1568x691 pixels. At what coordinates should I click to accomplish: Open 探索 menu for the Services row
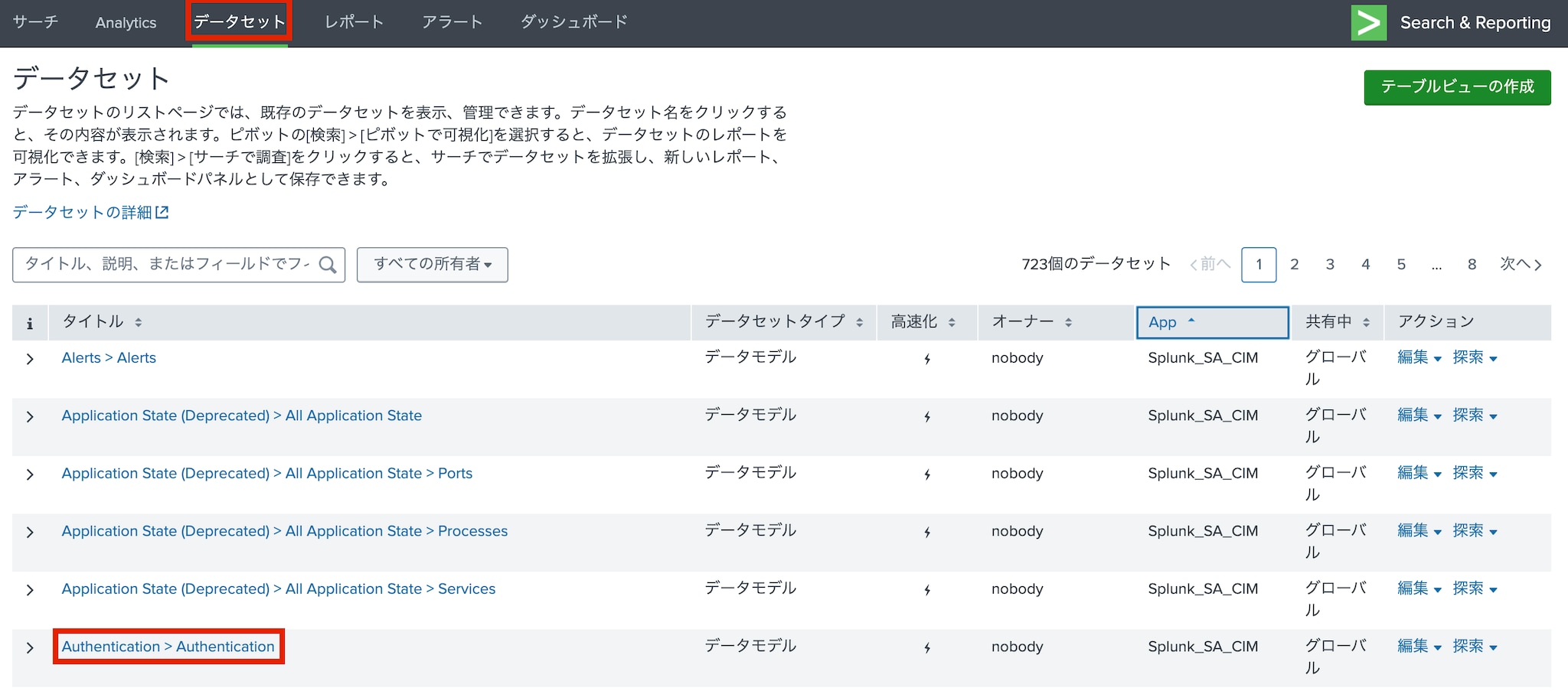pyautogui.click(x=1475, y=588)
